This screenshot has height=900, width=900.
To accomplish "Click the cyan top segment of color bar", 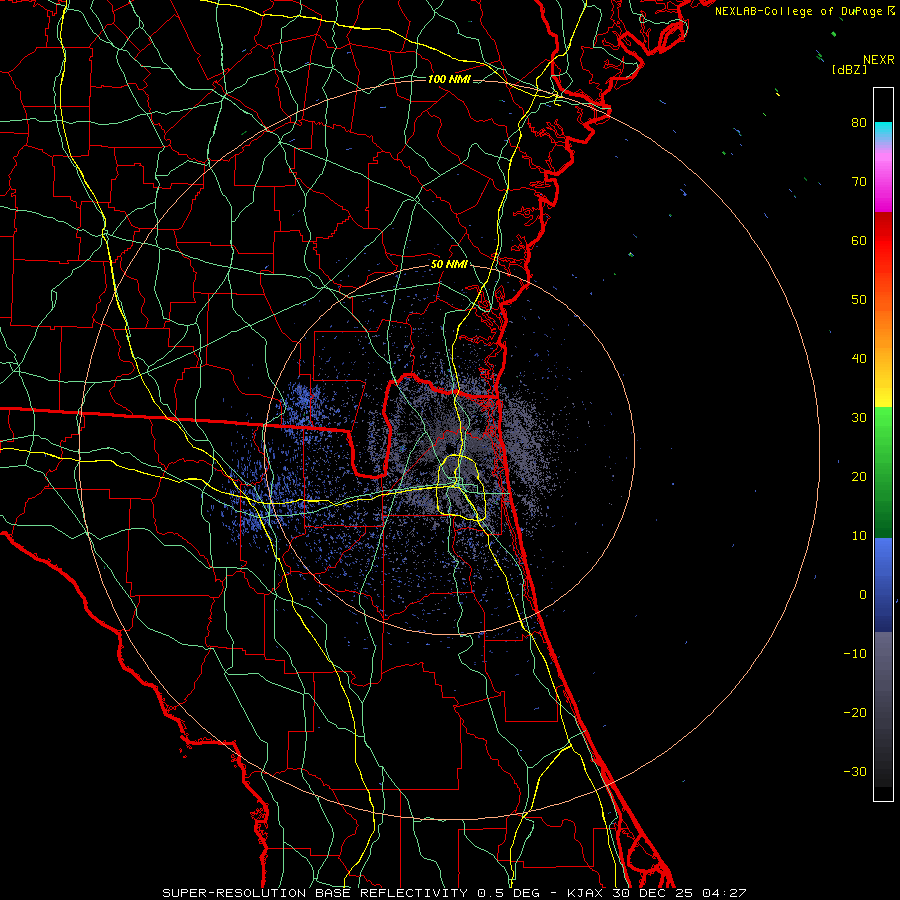I will coord(883,132).
